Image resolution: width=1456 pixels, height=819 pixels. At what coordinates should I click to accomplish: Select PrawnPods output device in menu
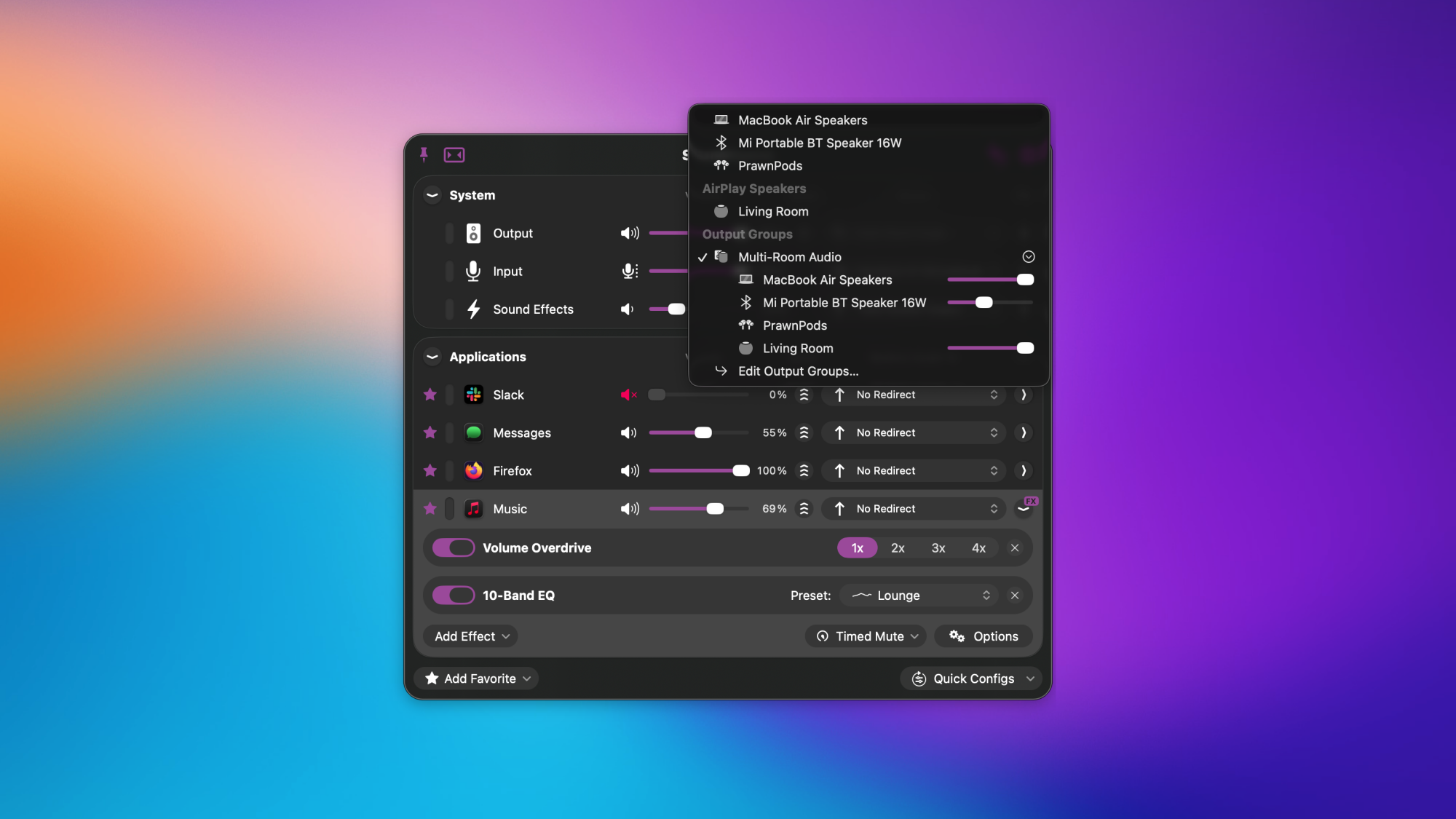(x=769, y=166)
